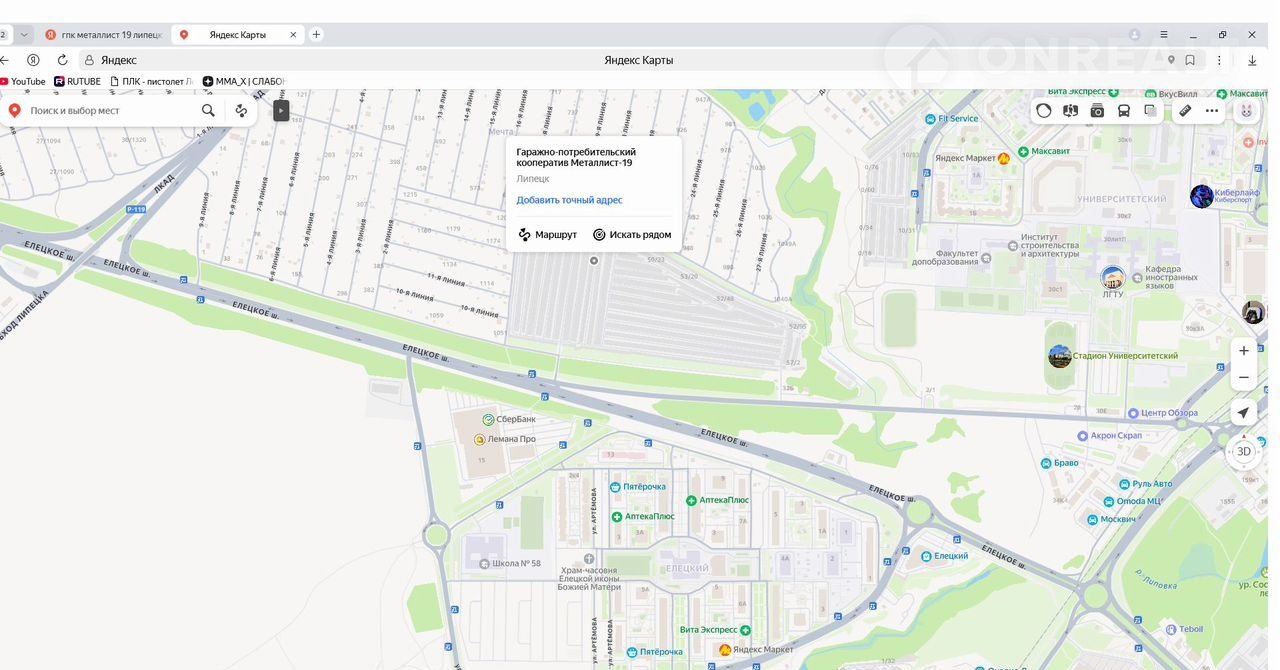Click the locate-me arrow button
The image size is (1280, 670).
[x=1243, y=413]
